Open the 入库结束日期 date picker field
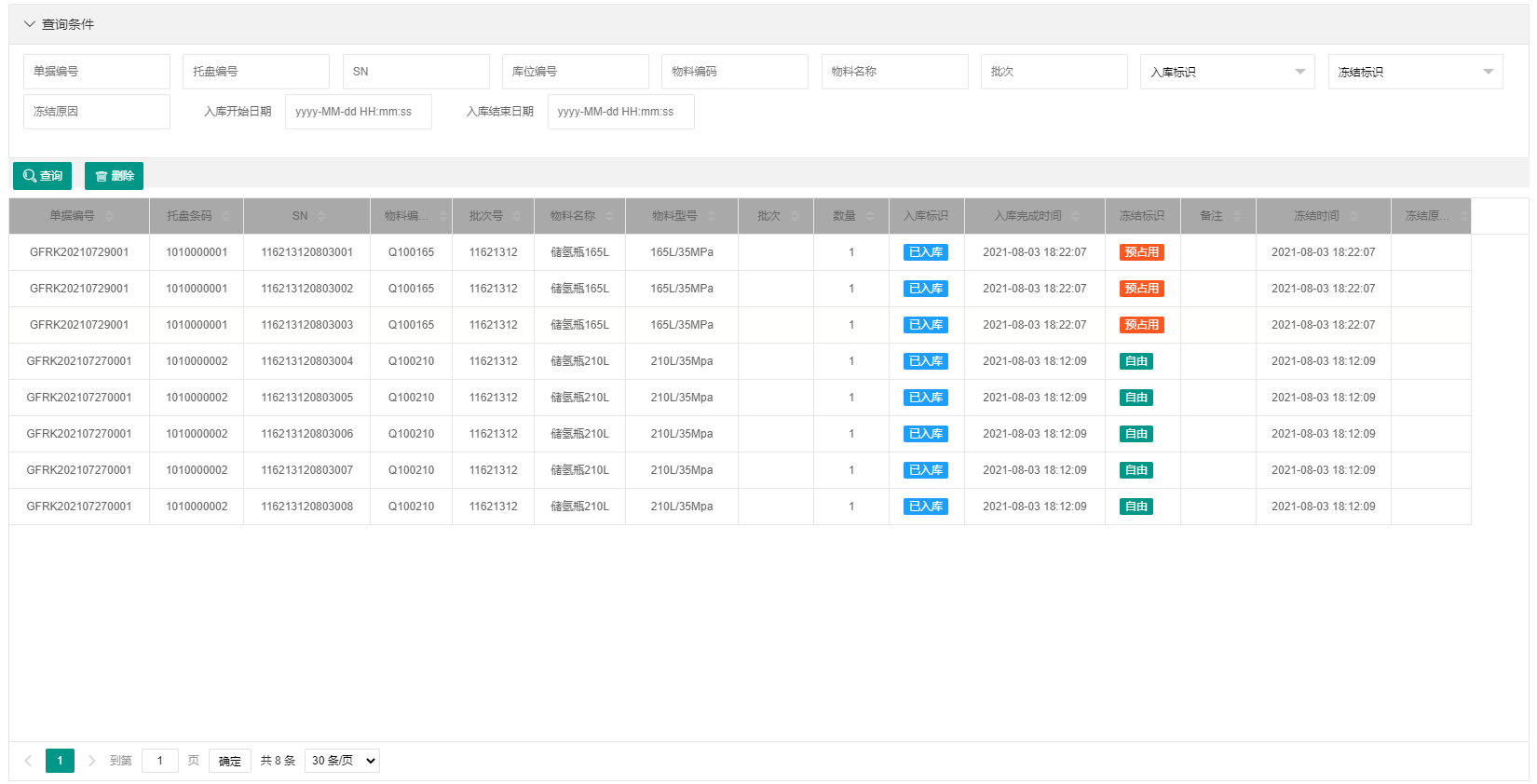The width and height of the screenshot is (1537, 784). click(x=621, y=112)
